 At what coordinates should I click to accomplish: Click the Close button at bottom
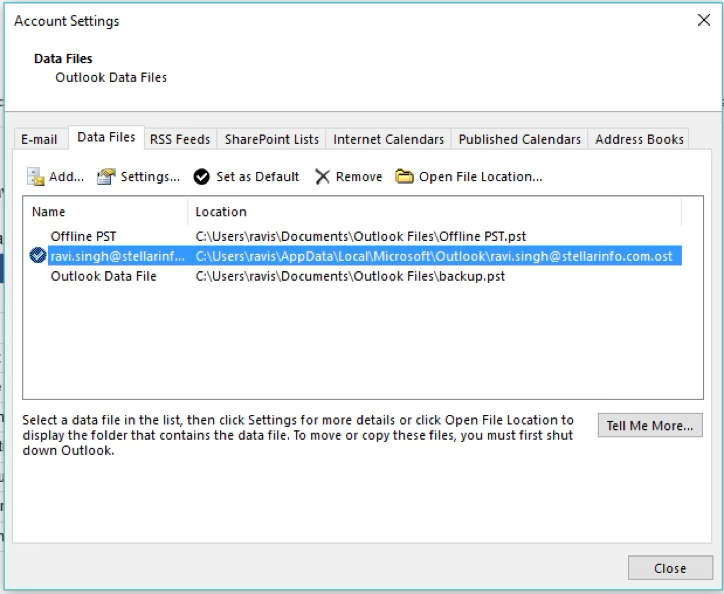[670, 568]
